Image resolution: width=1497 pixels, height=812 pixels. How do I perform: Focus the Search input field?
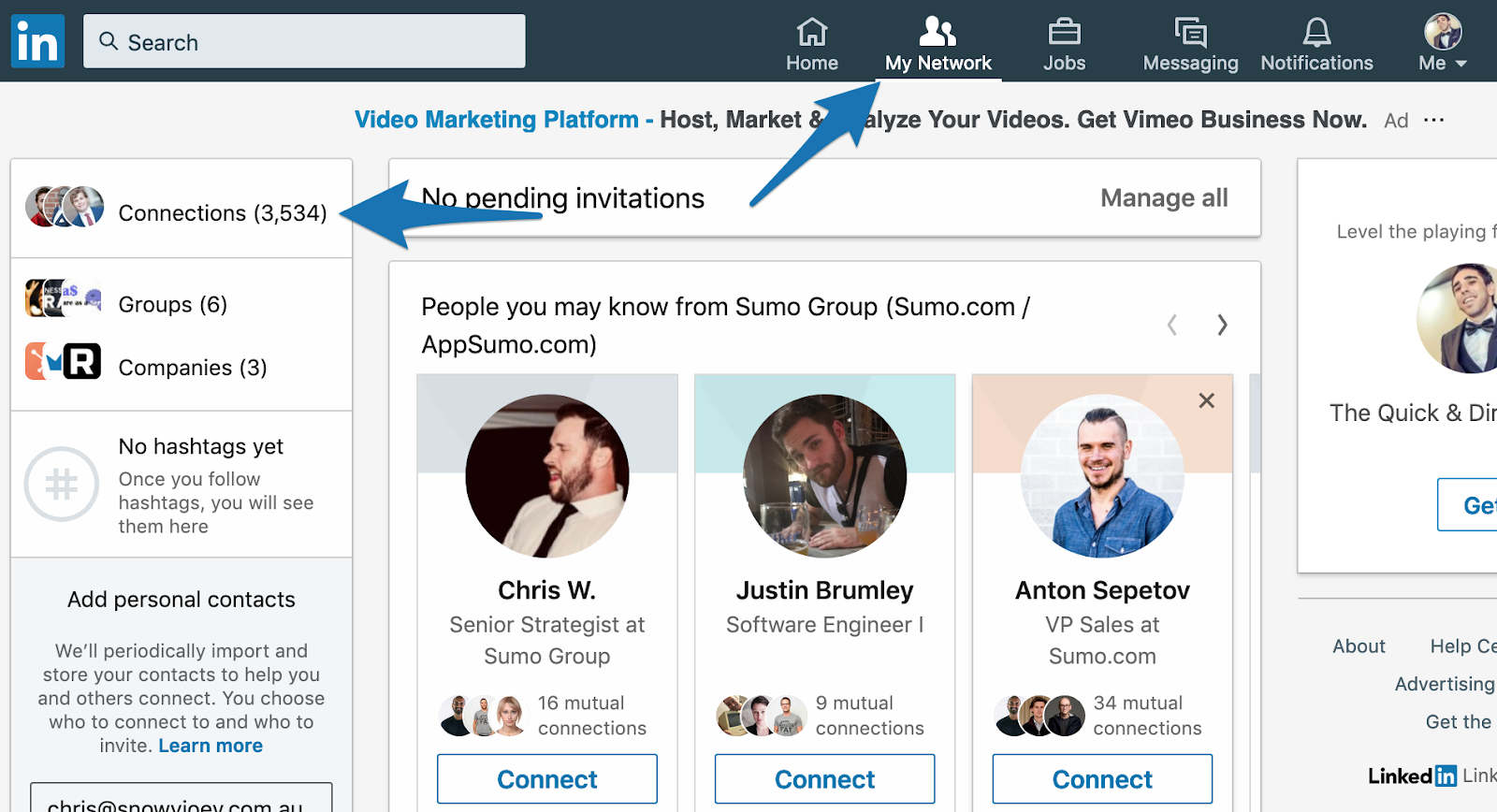[304, 41]
